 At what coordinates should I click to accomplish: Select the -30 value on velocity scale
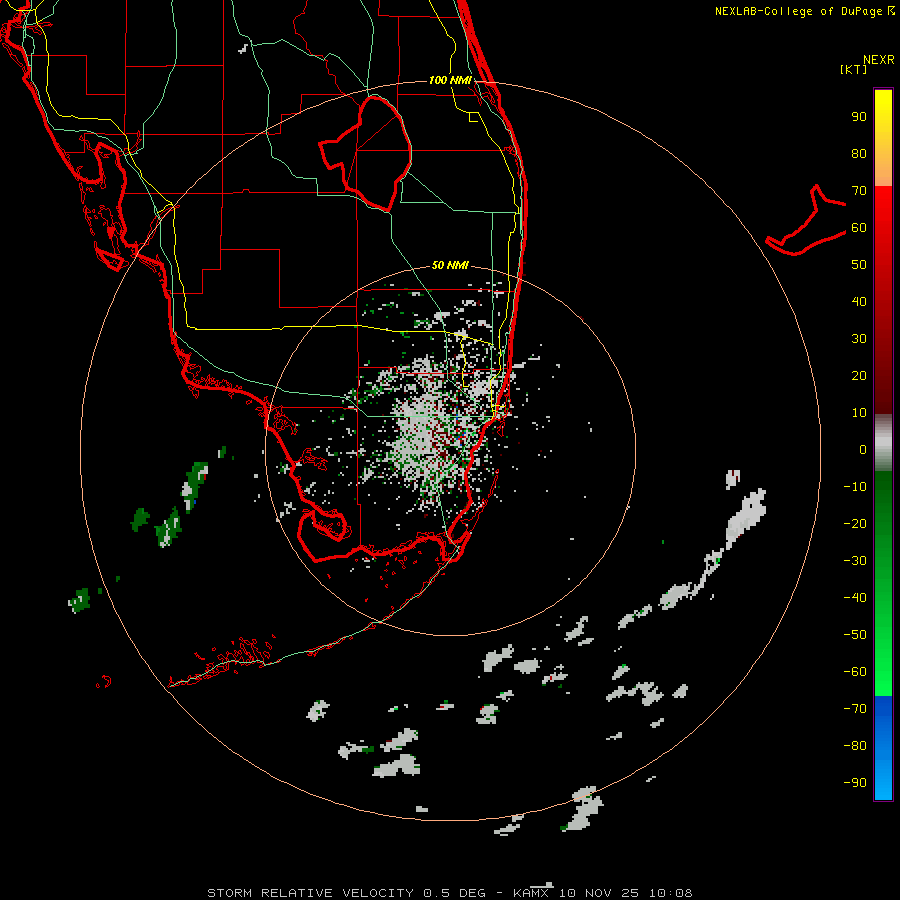855,561
